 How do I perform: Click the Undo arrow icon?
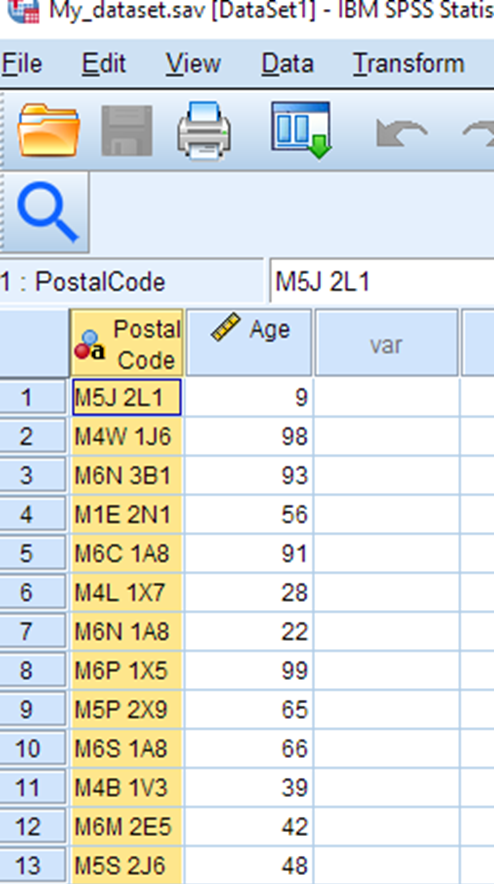[402, 134]
